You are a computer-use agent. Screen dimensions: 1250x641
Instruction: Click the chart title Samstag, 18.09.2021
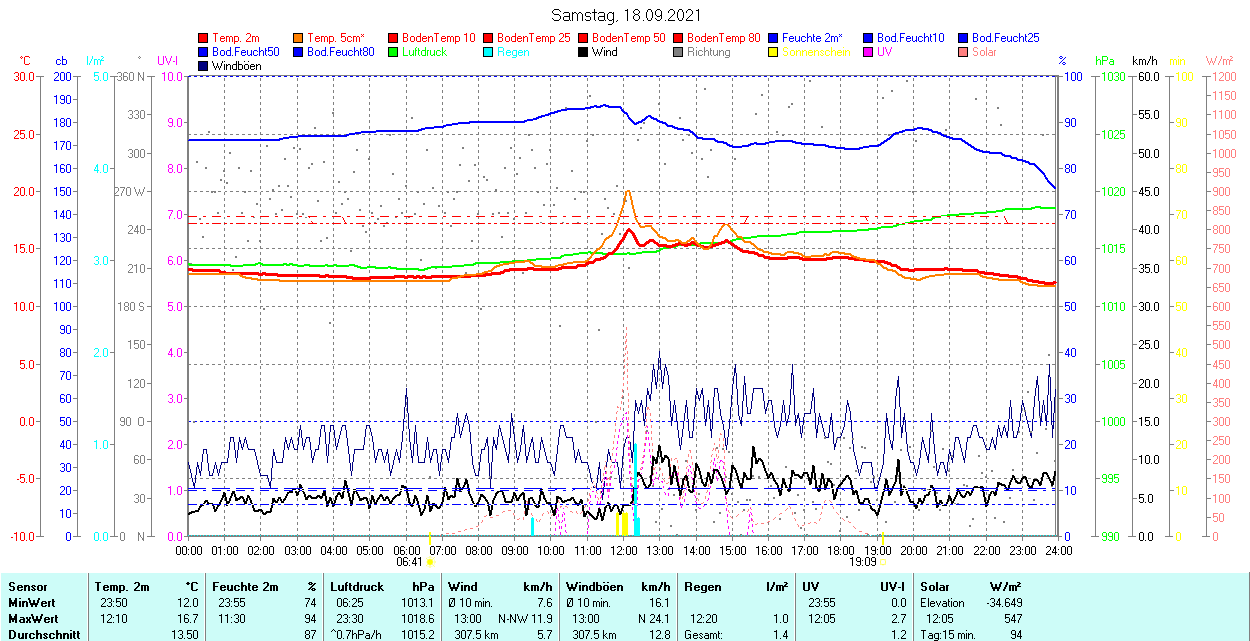coord(626,16)
